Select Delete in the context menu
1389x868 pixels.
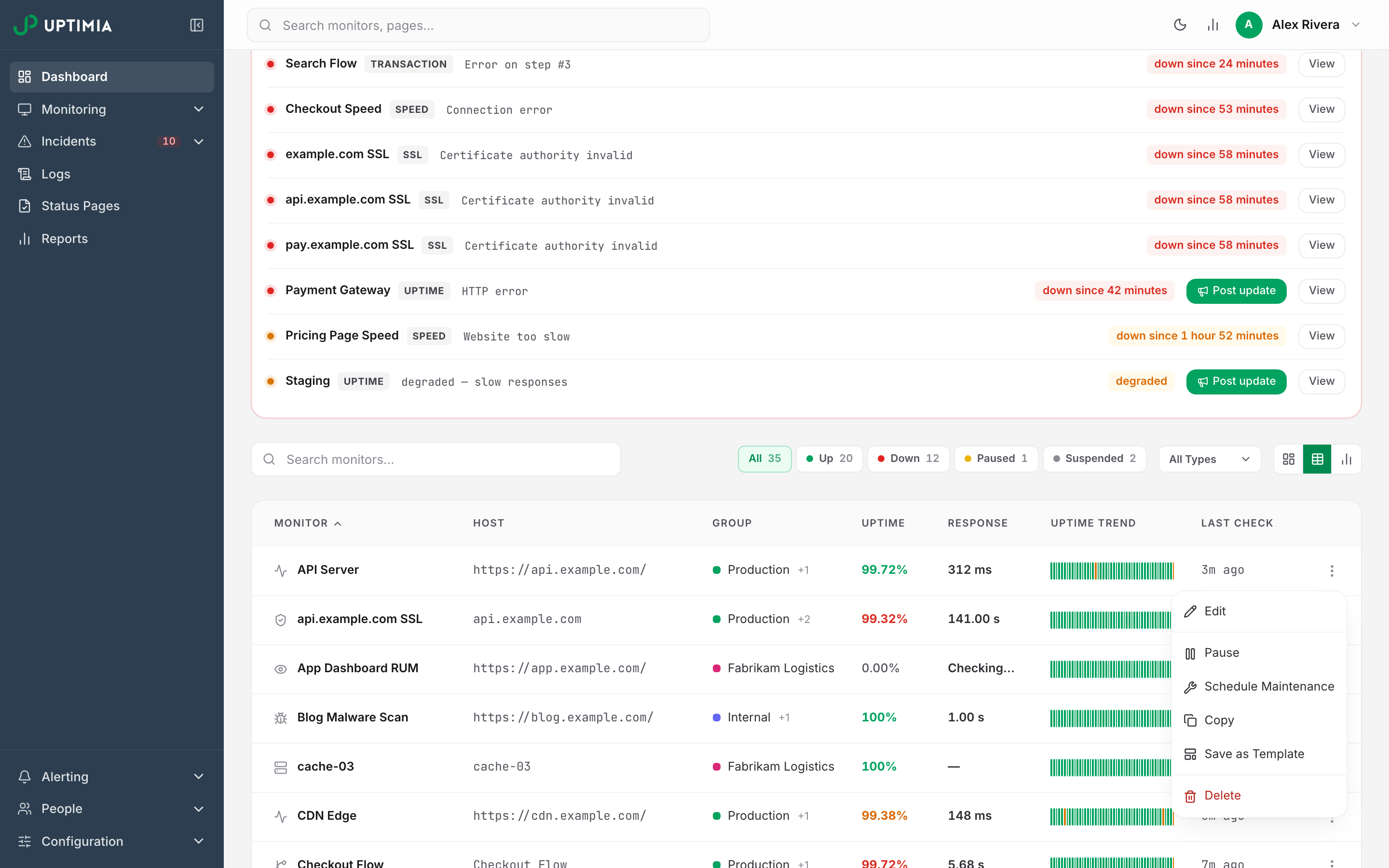click(x=1259, y=796)
